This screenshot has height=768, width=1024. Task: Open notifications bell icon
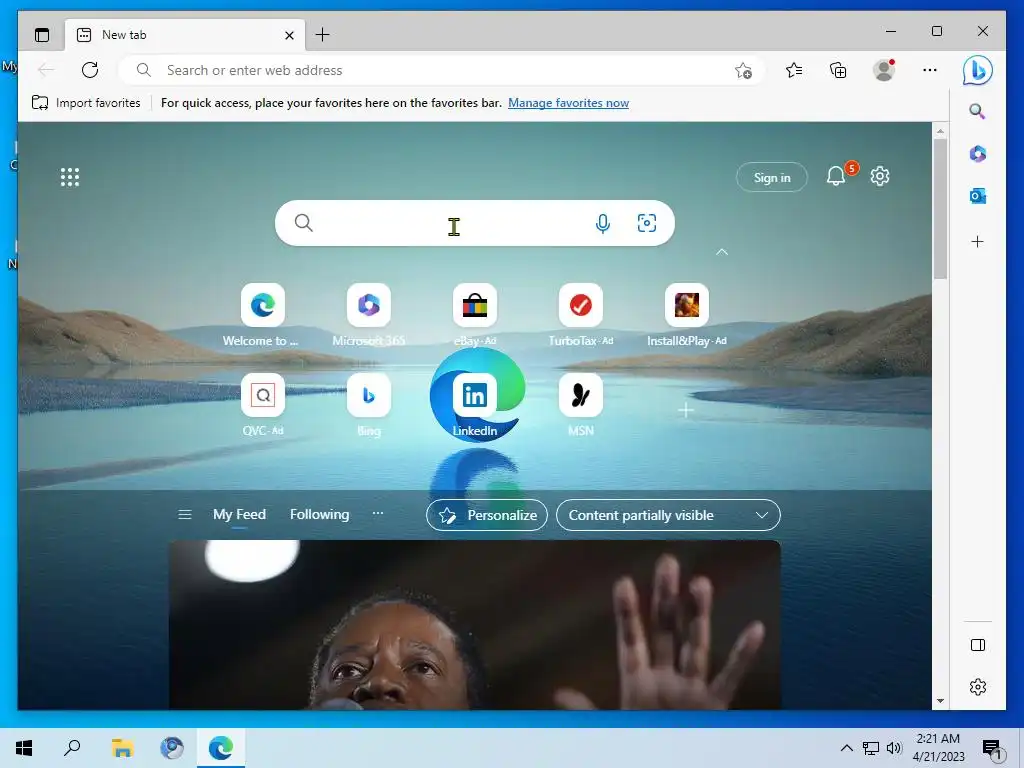click(x=836, y=176)
